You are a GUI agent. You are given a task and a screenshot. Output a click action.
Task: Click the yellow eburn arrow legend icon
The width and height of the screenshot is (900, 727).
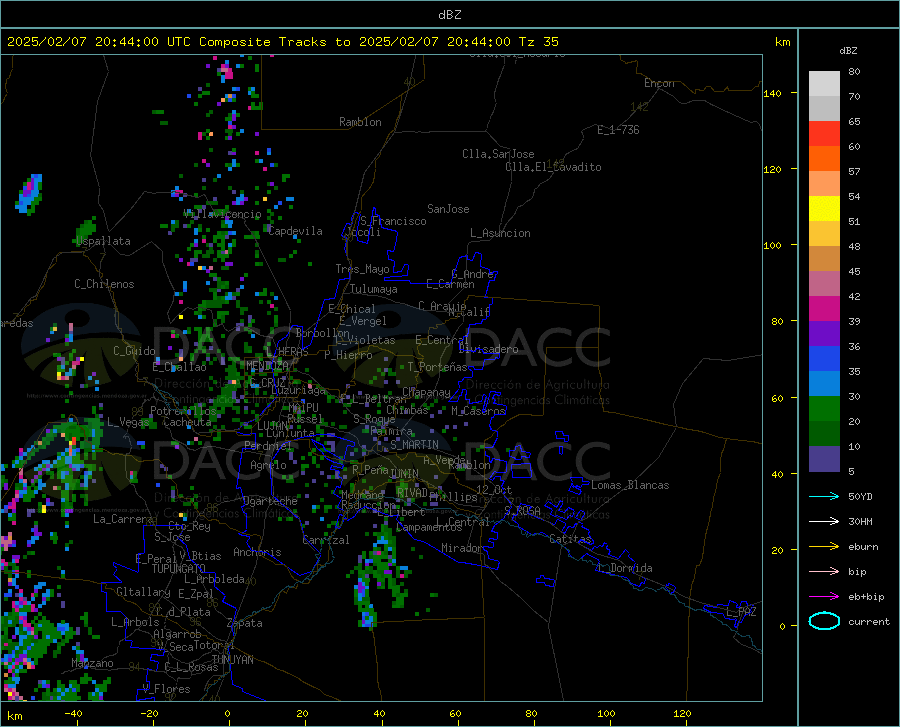tap(824, 547)
